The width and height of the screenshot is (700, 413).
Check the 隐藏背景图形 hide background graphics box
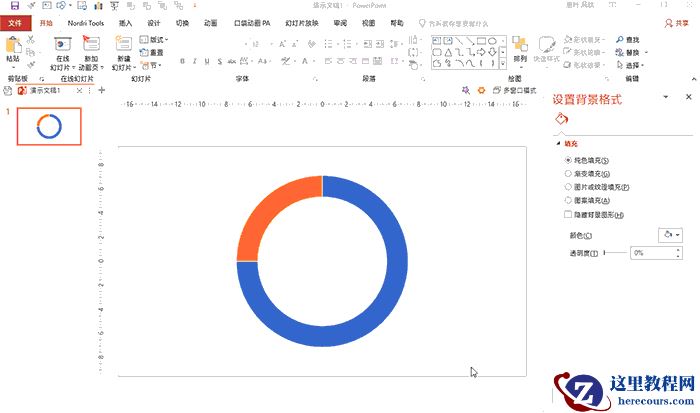point(568,214)
